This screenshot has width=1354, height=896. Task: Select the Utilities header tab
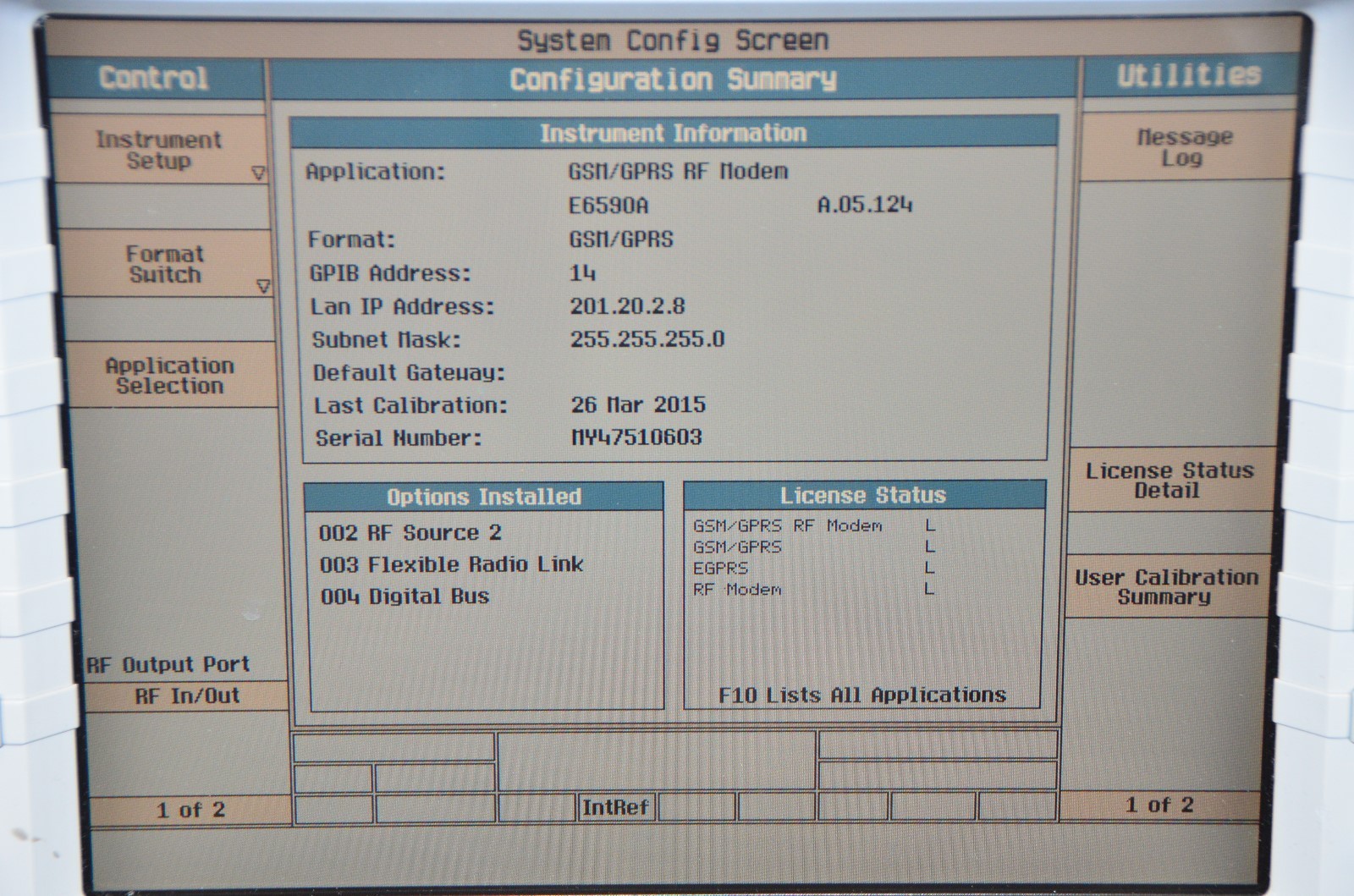(x=1188, y=76)
